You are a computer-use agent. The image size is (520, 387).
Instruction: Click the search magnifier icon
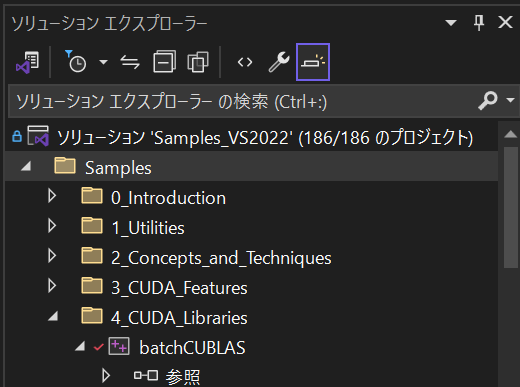pos(488,101)
